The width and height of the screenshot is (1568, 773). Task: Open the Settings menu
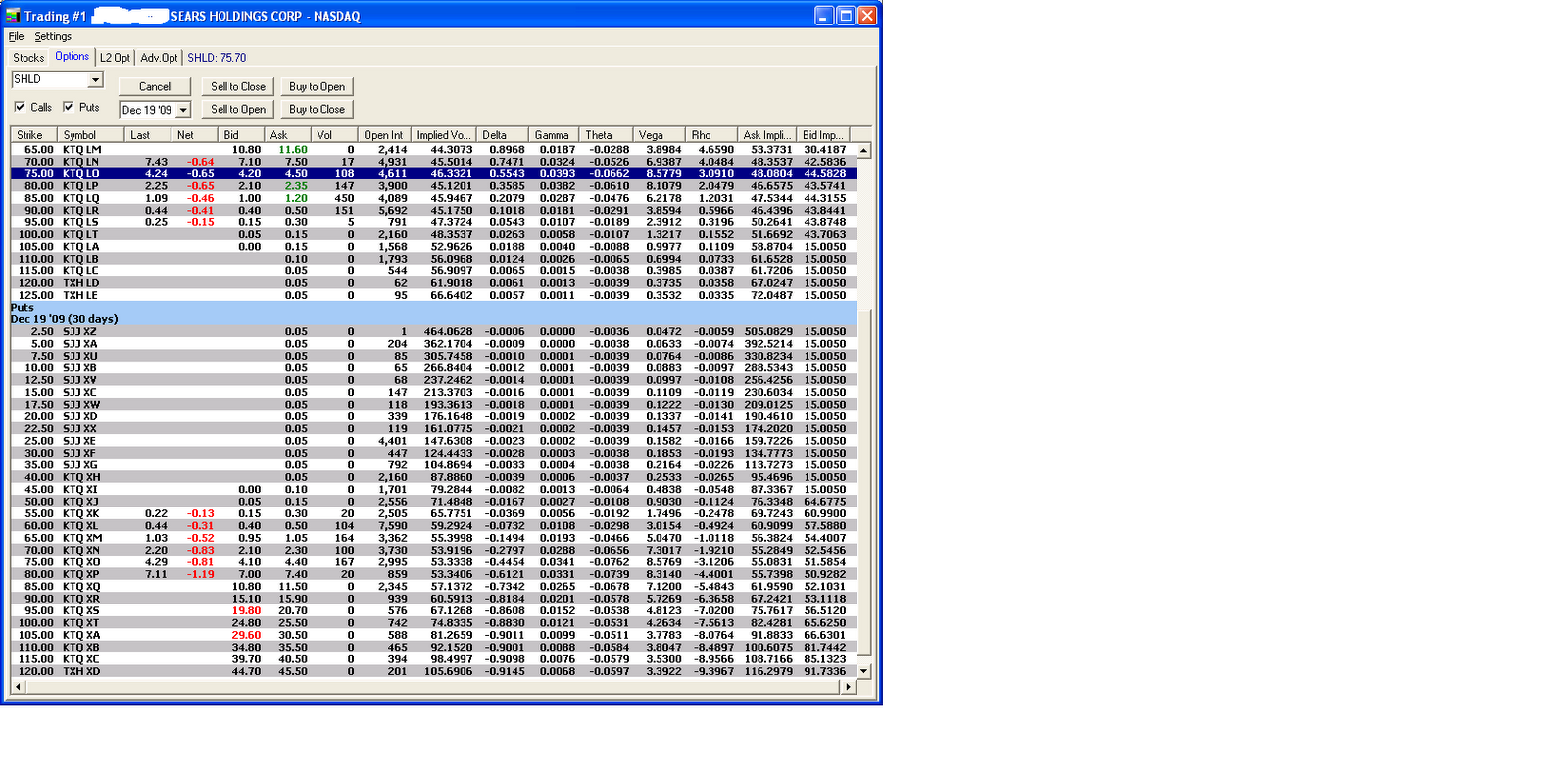(53, 36)
